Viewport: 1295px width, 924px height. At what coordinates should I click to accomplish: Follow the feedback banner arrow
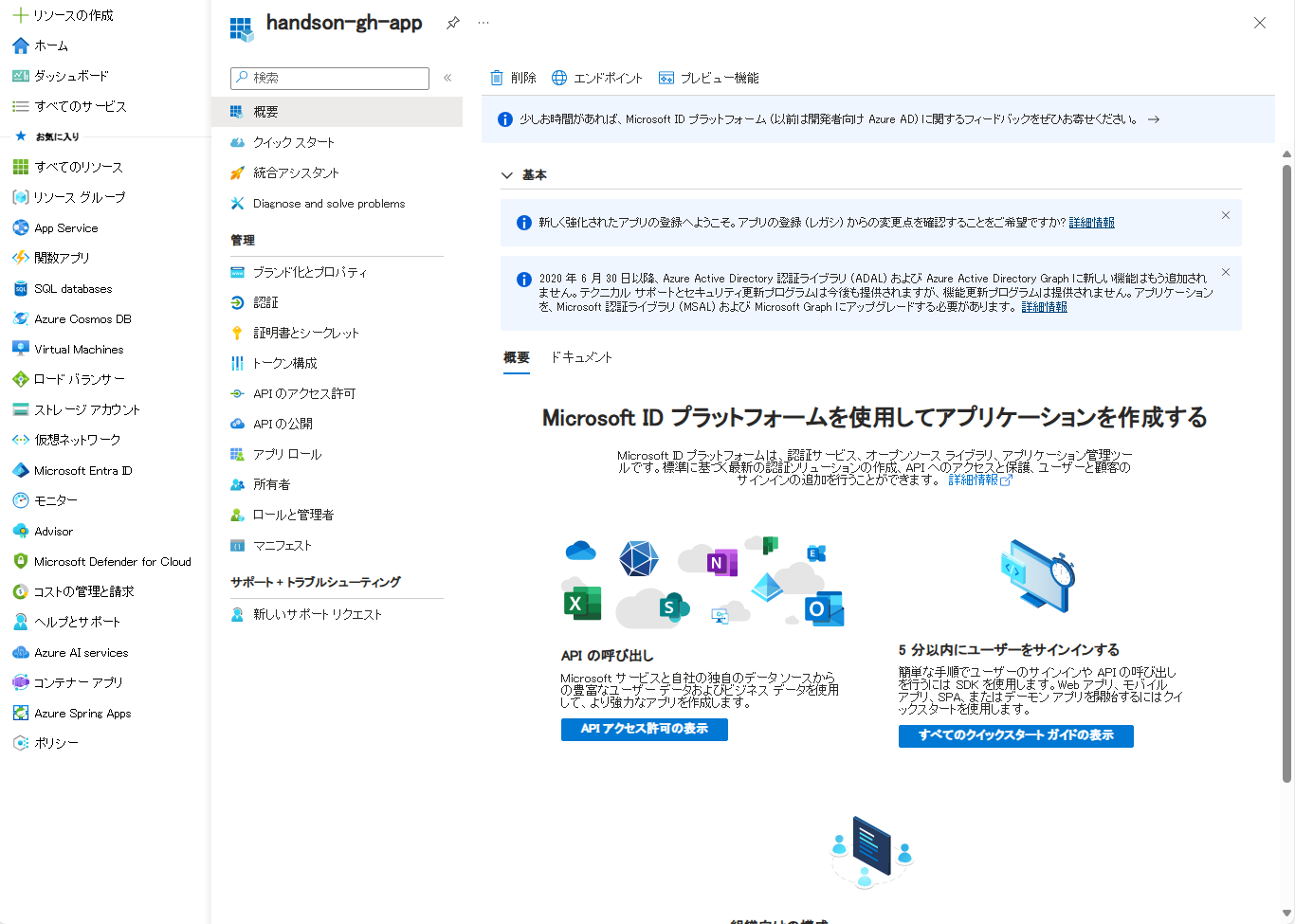pyautogui.click(x=1154, y=119)
